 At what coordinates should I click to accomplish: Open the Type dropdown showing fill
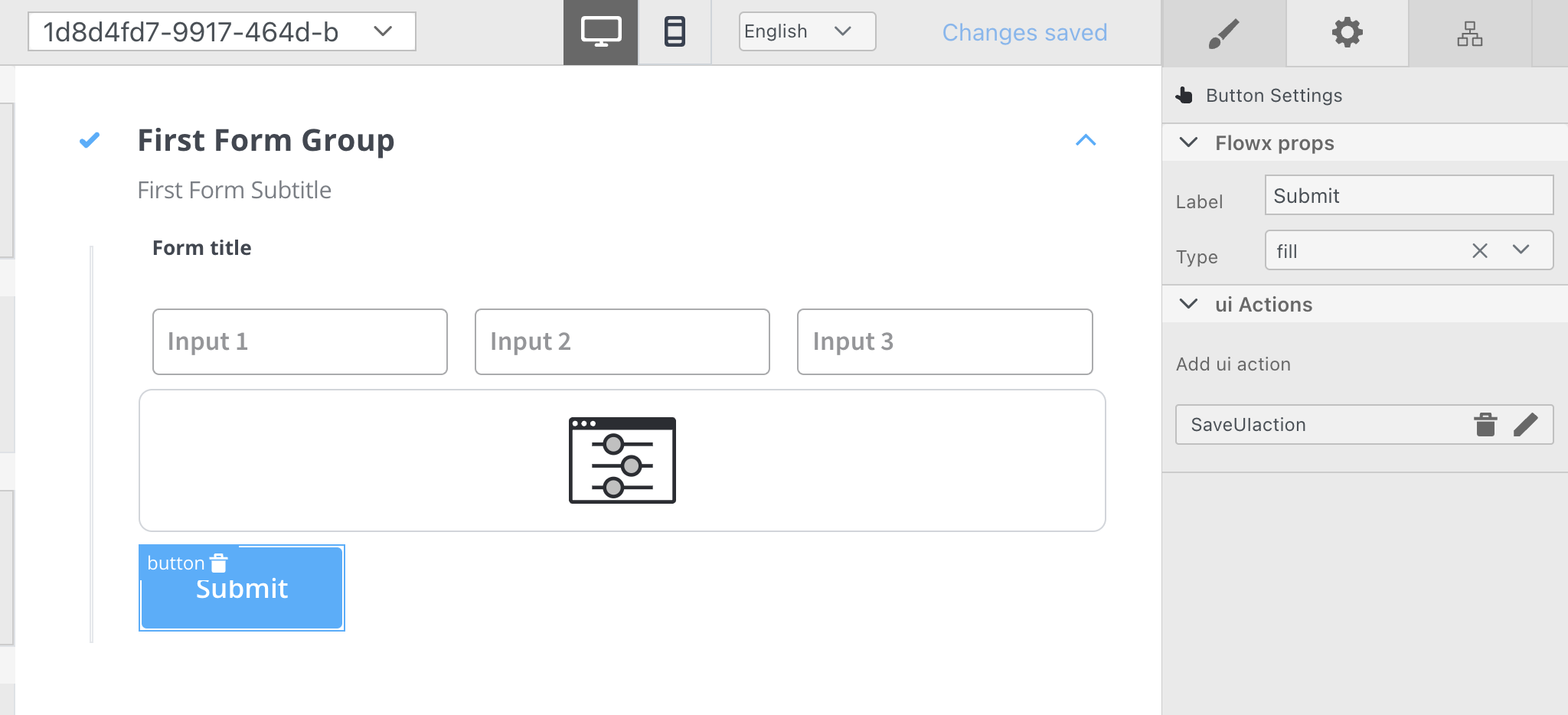(x=1519, y=250)
